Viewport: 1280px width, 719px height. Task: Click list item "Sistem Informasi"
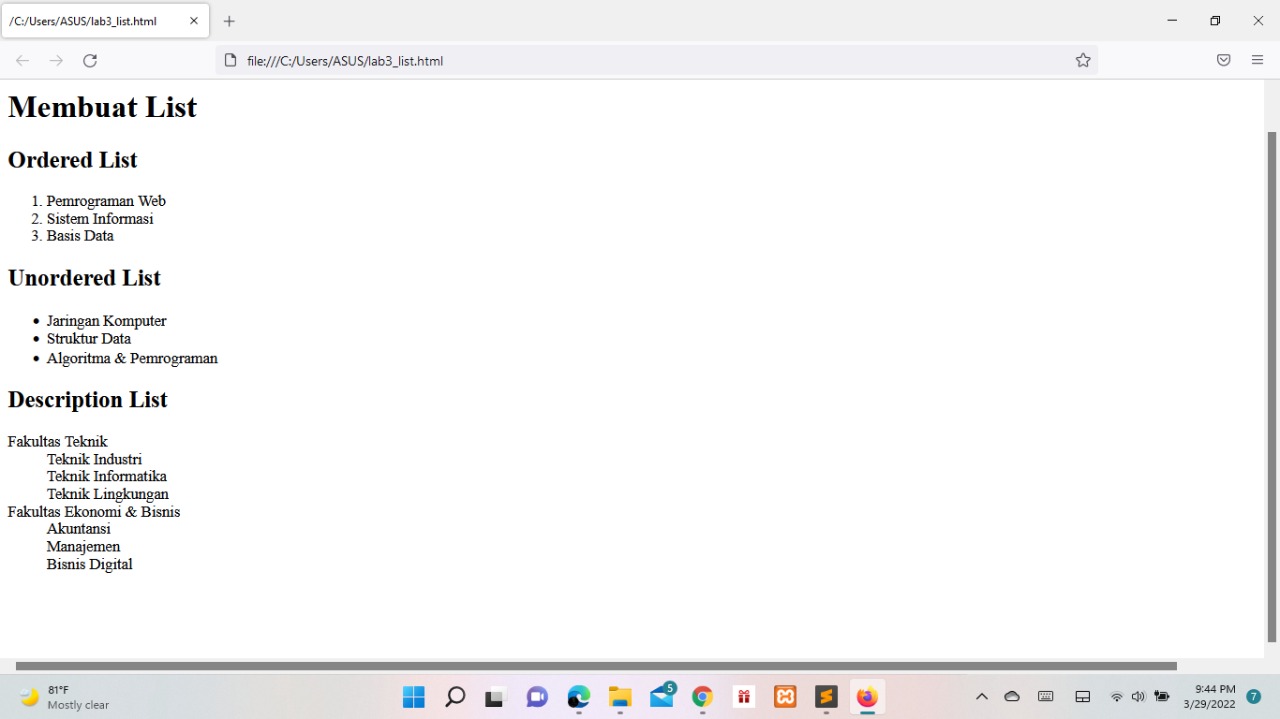(100, 219)
